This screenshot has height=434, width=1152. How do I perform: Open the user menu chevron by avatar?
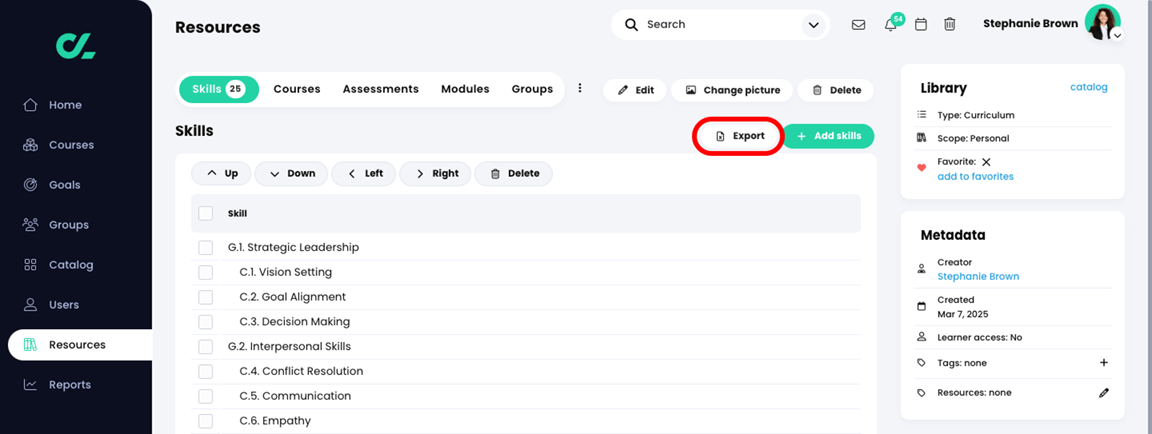(x=1117, y=35)
